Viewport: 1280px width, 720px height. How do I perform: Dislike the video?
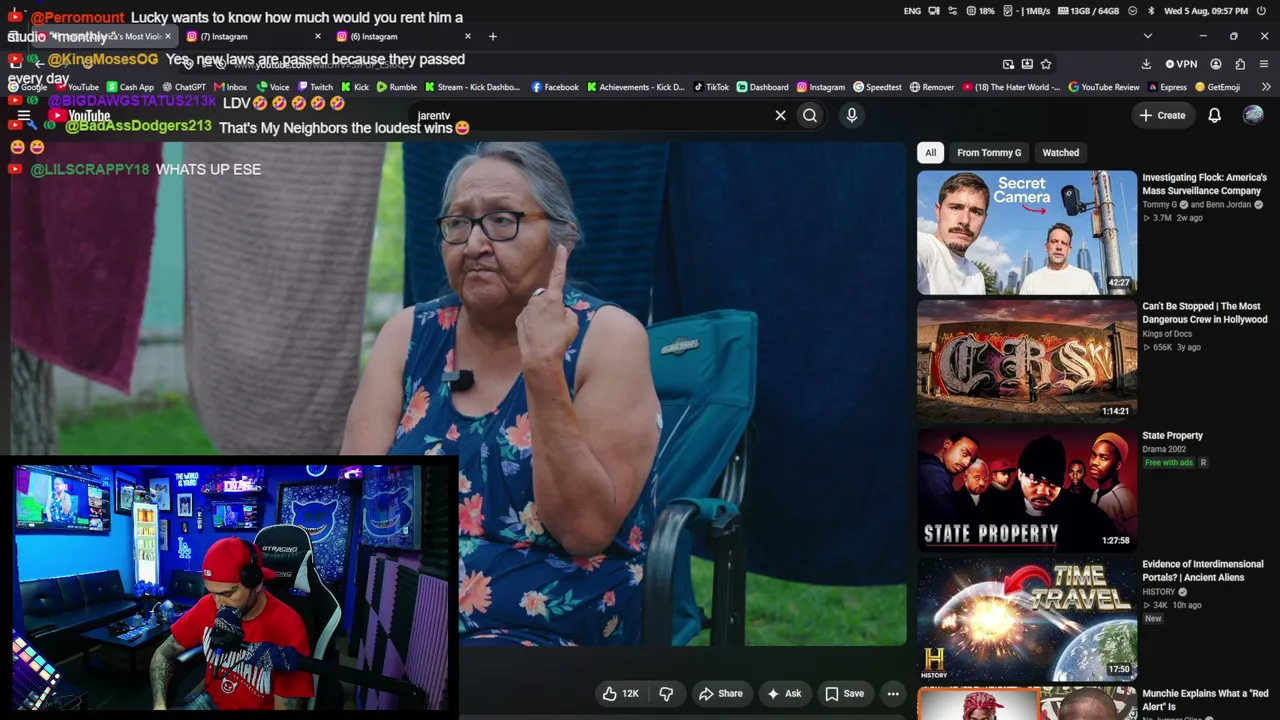[x=666, y=694]
